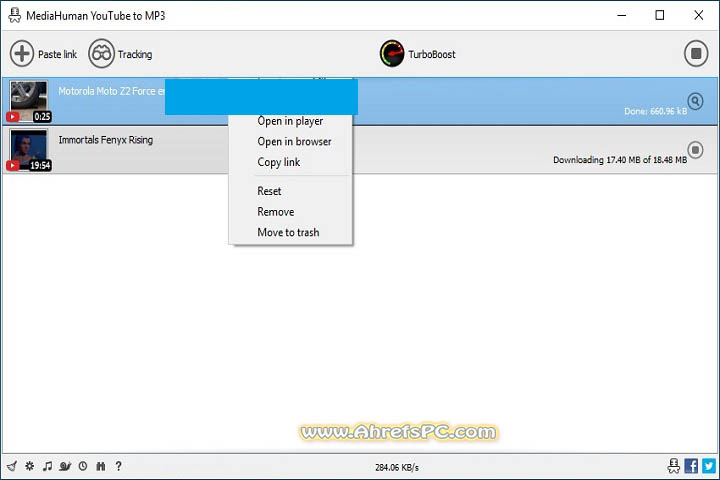Image resolution: width=720 pixels, height=480 pixels.
Task: Click the MediaHuman app icon in title bar
Action: click(14, 15)
